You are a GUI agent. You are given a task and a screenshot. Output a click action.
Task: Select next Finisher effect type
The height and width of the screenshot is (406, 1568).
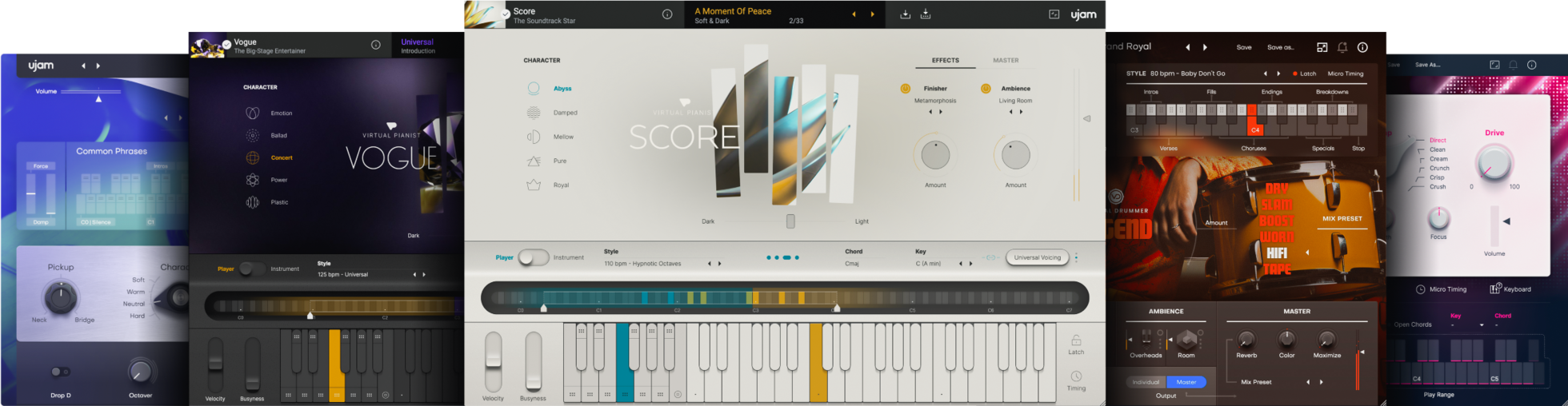click(941, 112)
